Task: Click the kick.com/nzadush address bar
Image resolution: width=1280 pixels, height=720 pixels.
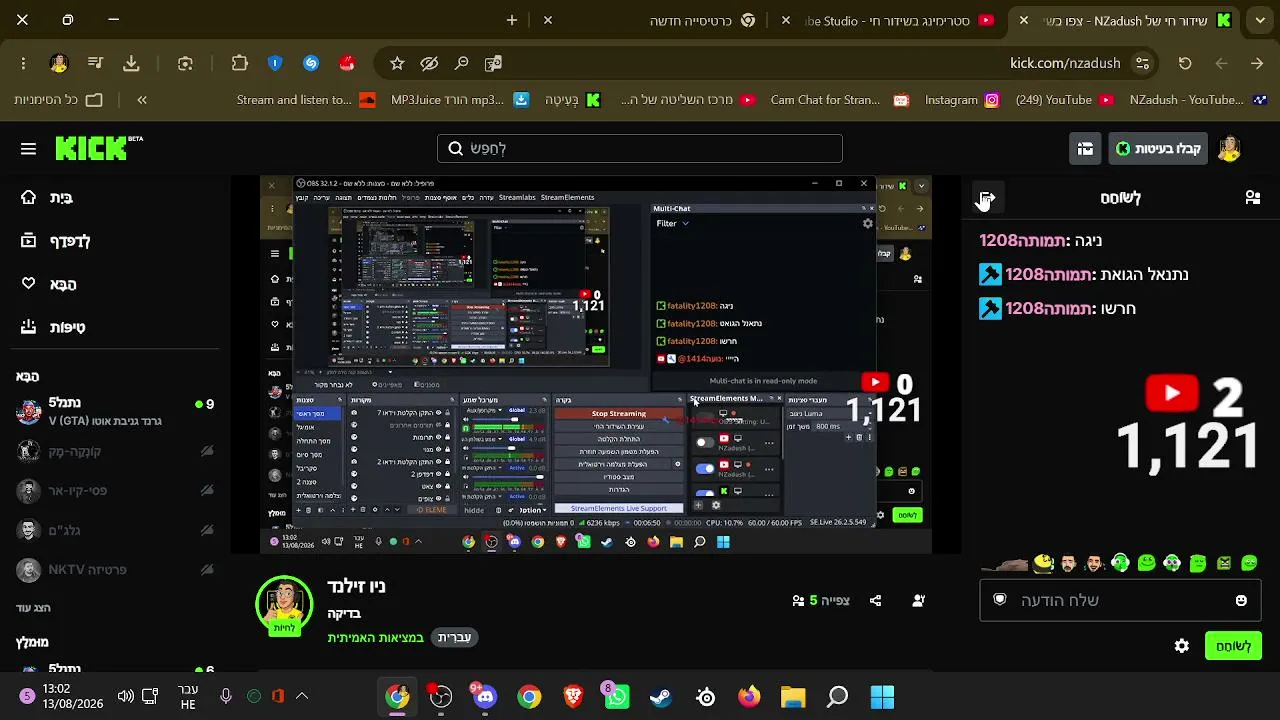Action: click(x=1065, y=63)
